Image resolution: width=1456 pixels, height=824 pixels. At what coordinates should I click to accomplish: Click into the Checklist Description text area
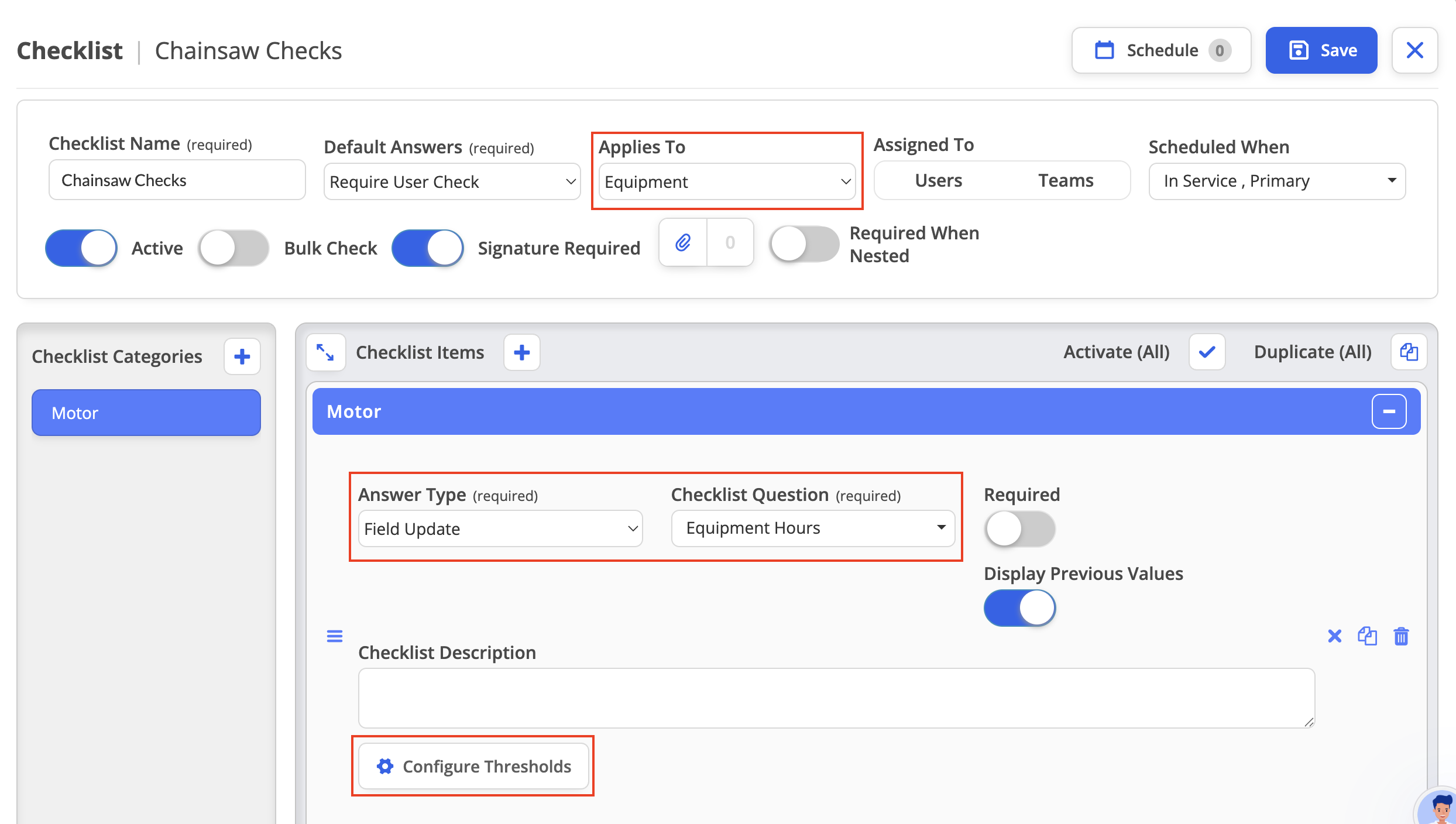(836, 698)
